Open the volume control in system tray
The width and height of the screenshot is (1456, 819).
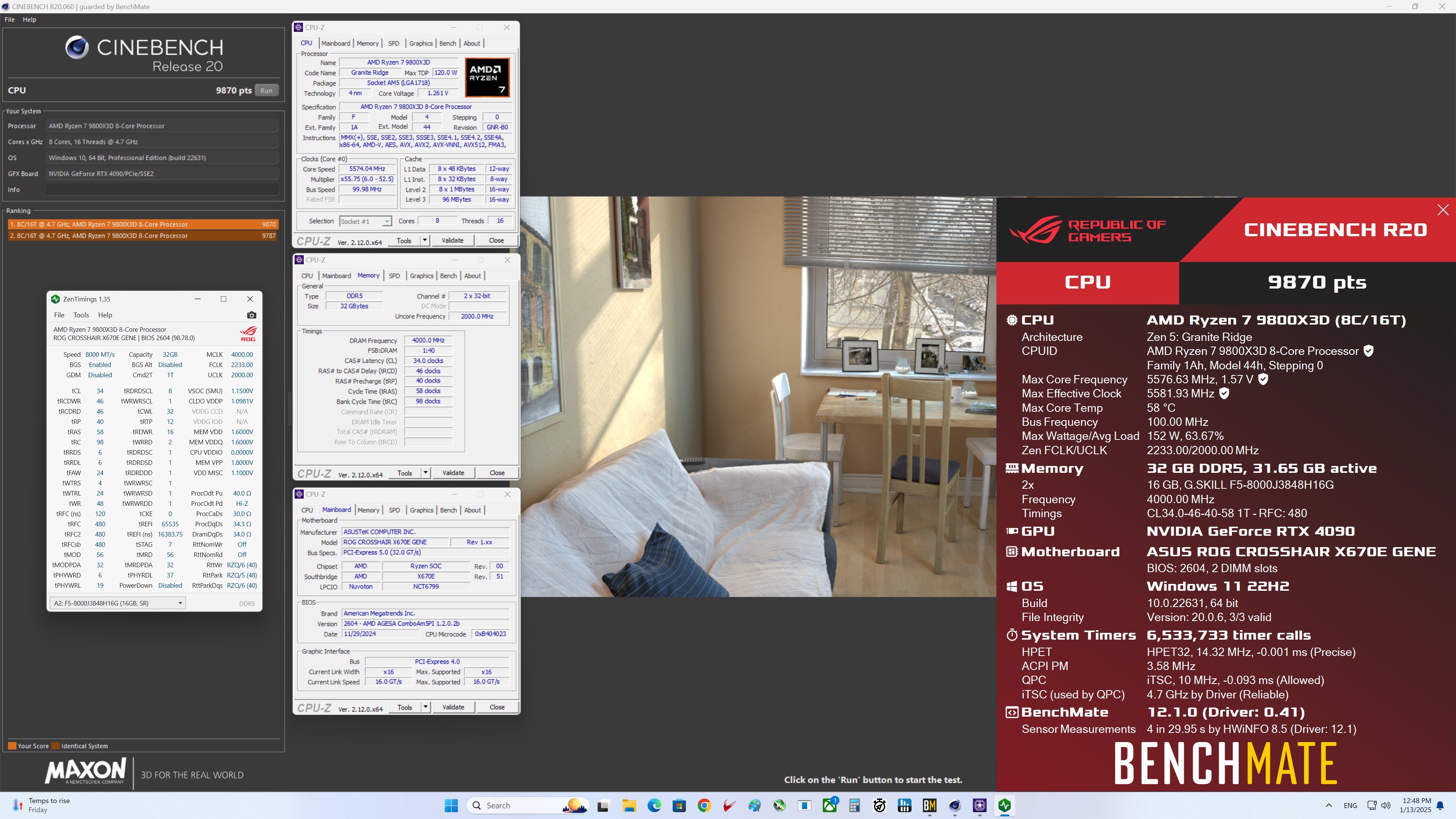coord(1386,805)
